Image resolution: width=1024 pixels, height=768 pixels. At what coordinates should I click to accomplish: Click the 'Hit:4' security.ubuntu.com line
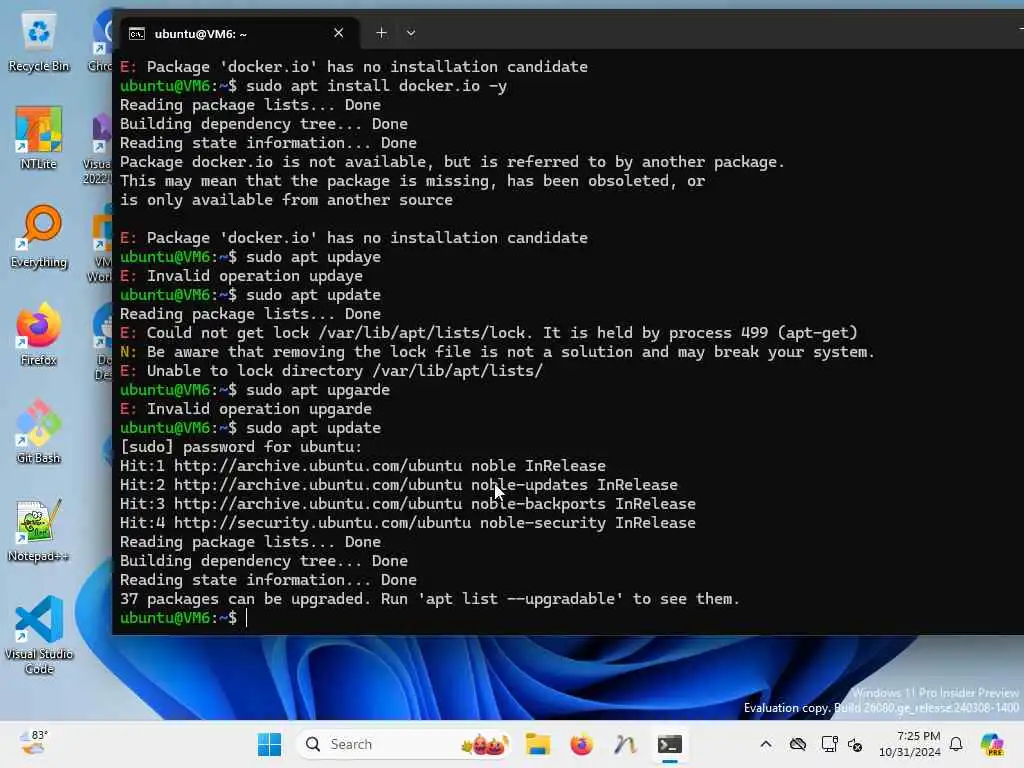click(408, 522)
